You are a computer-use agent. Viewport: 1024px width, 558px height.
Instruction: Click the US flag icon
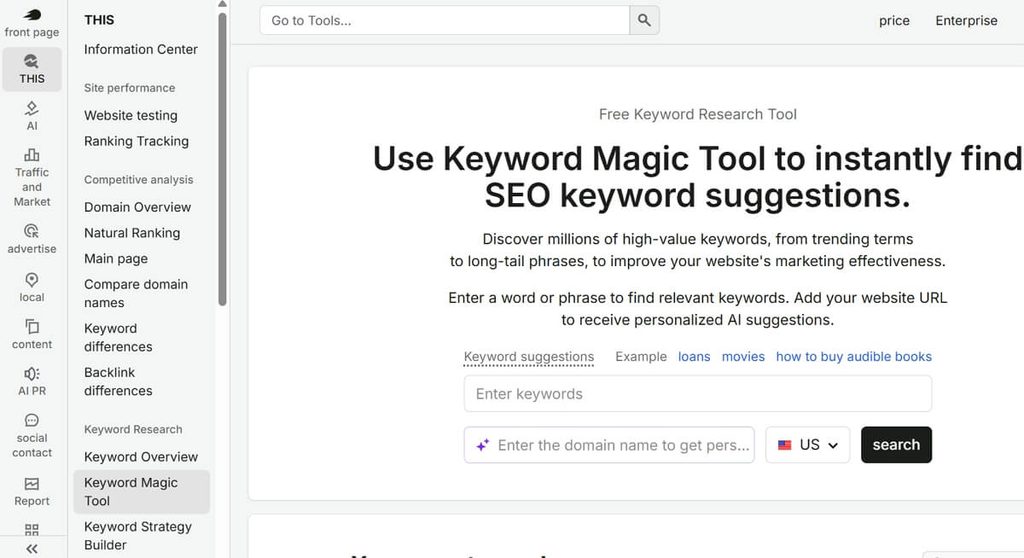tap(784, 445)
